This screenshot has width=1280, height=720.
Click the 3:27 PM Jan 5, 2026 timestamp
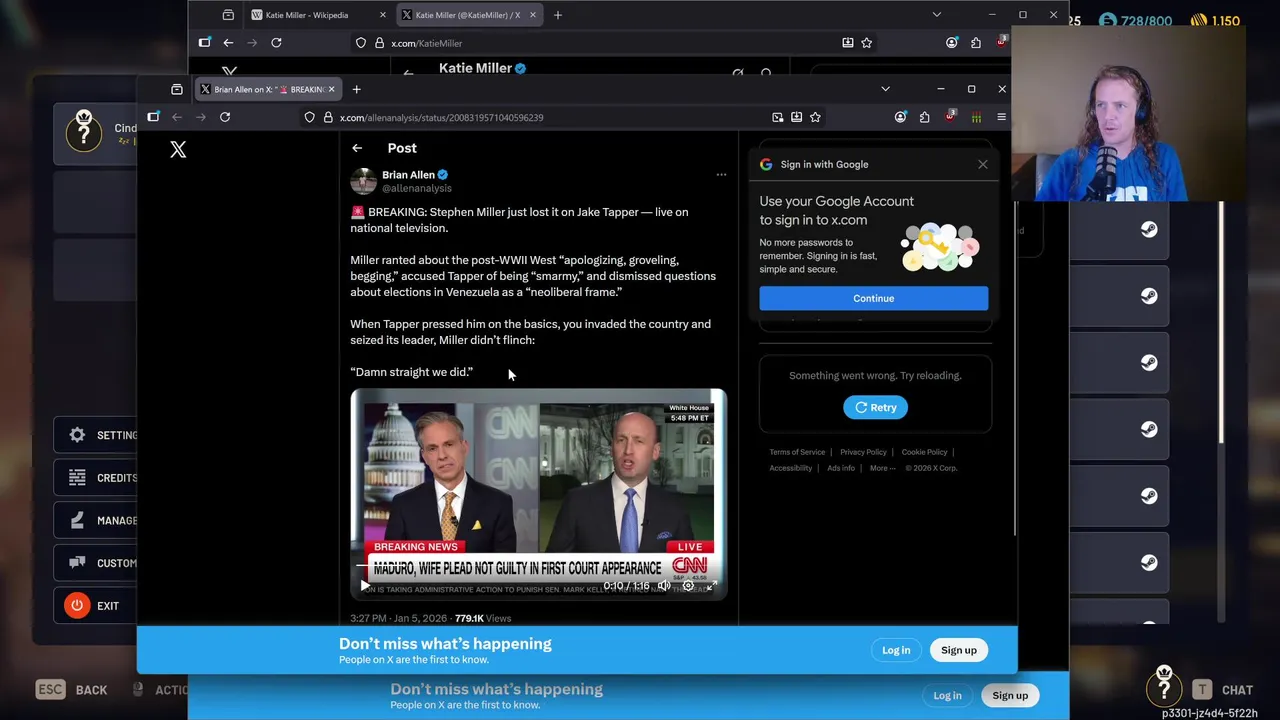[398, 618]
